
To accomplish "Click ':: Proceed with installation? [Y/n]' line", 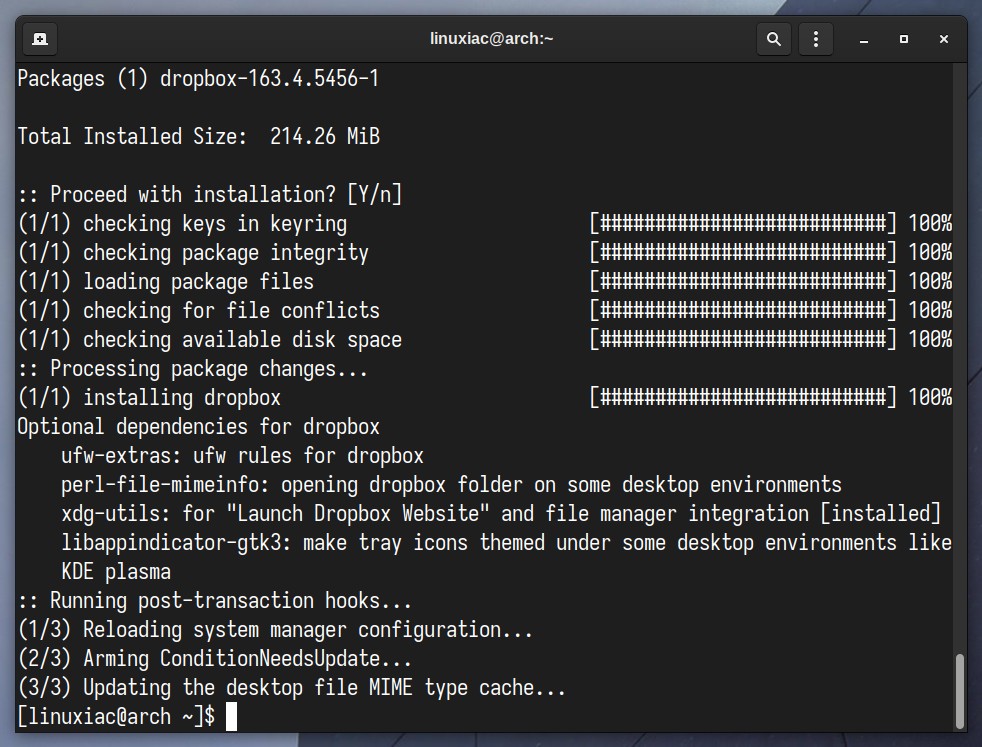I will [x=210, y=194].
